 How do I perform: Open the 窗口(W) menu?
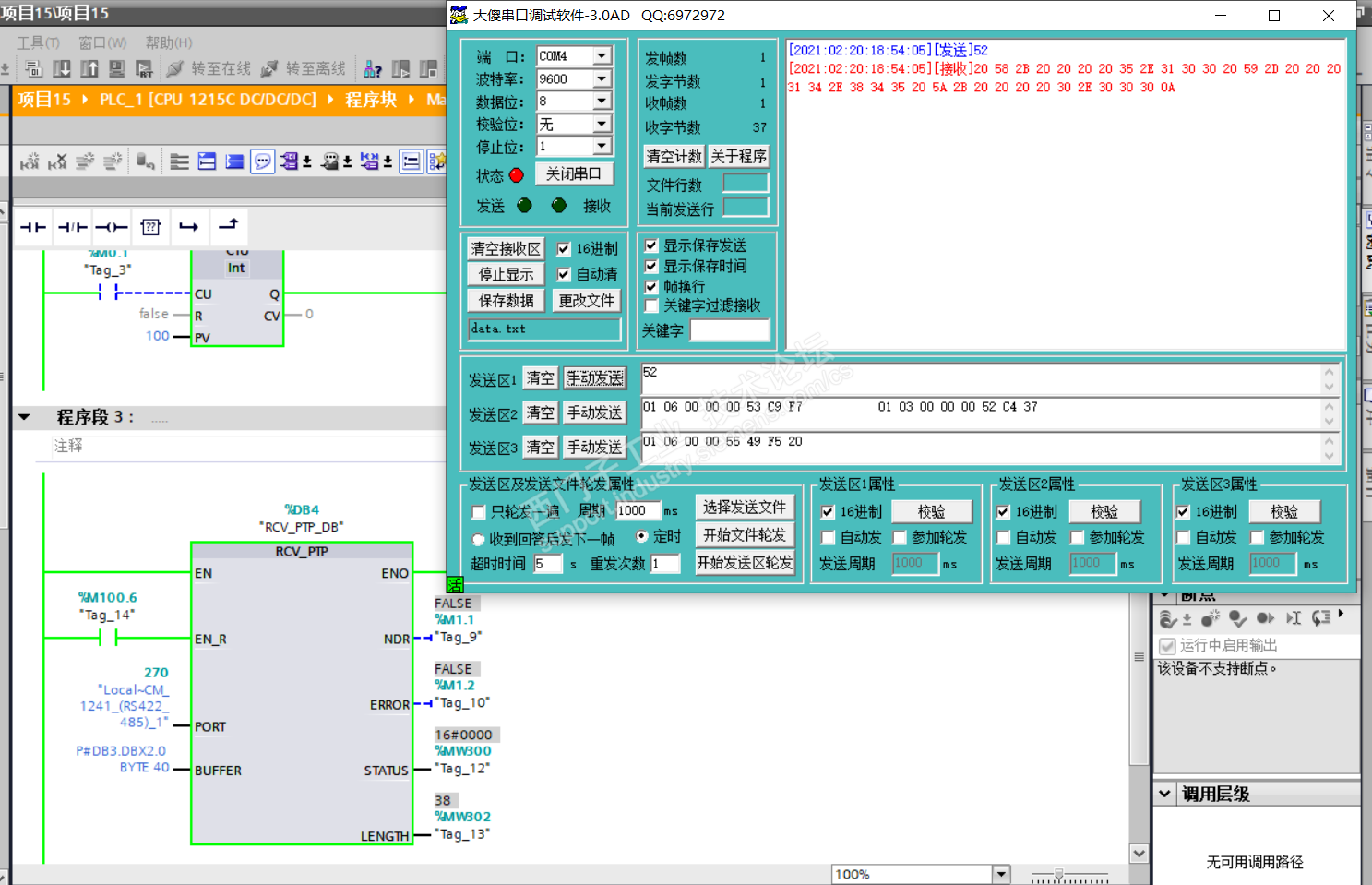click(x=102, y=42)
